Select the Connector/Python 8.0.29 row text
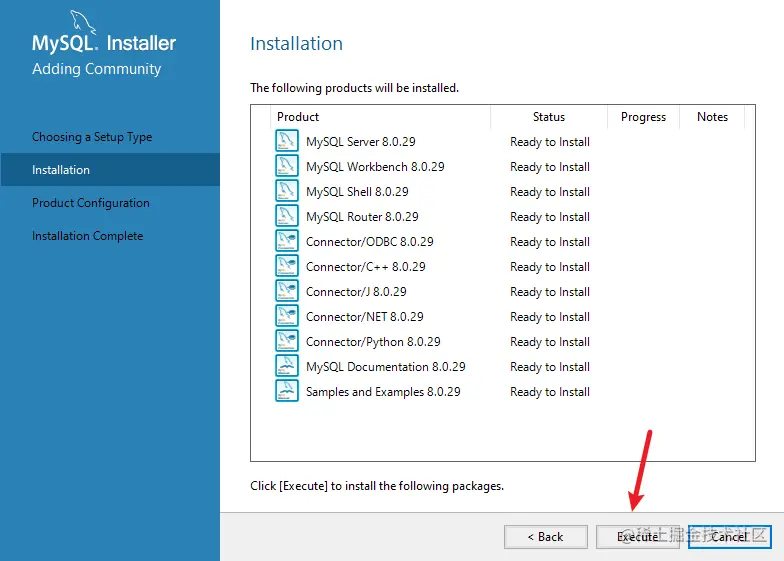The width and height of the screenshot is (784, 561). pyautogui.click(x=373, y=342)
